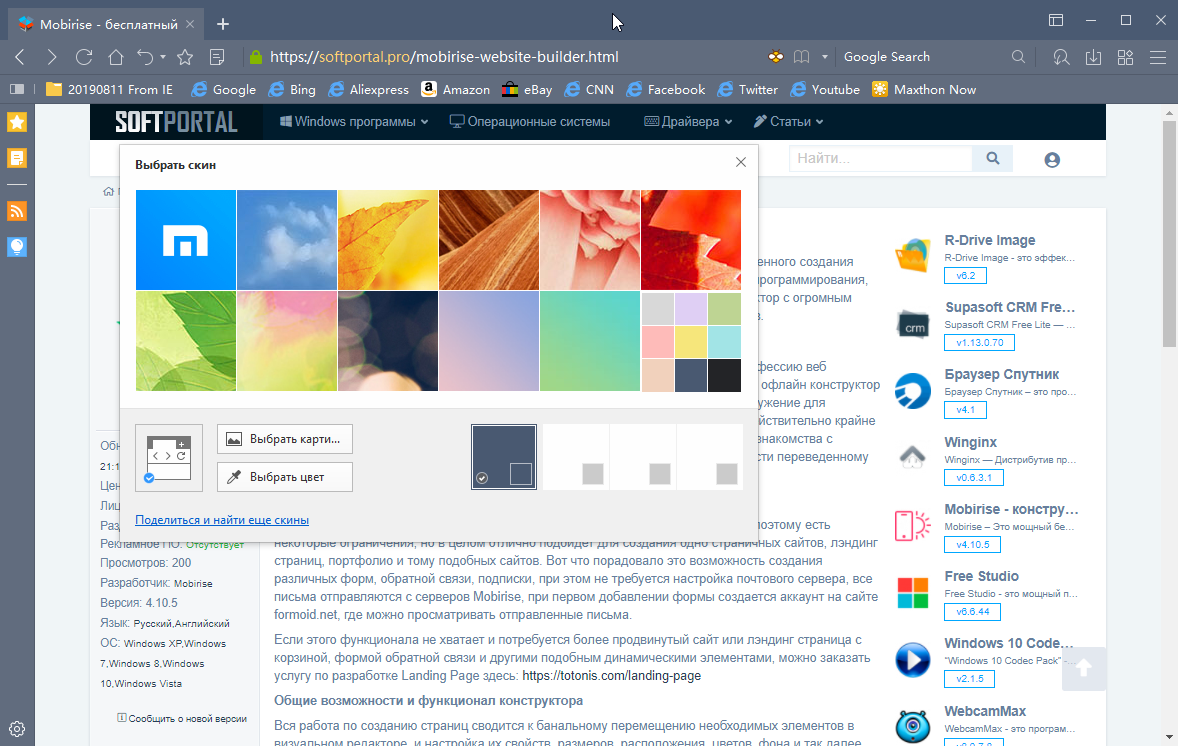Open the main hamburger menu
Viewport: 1178px width, 746px height.
(x=1158, y=57)
